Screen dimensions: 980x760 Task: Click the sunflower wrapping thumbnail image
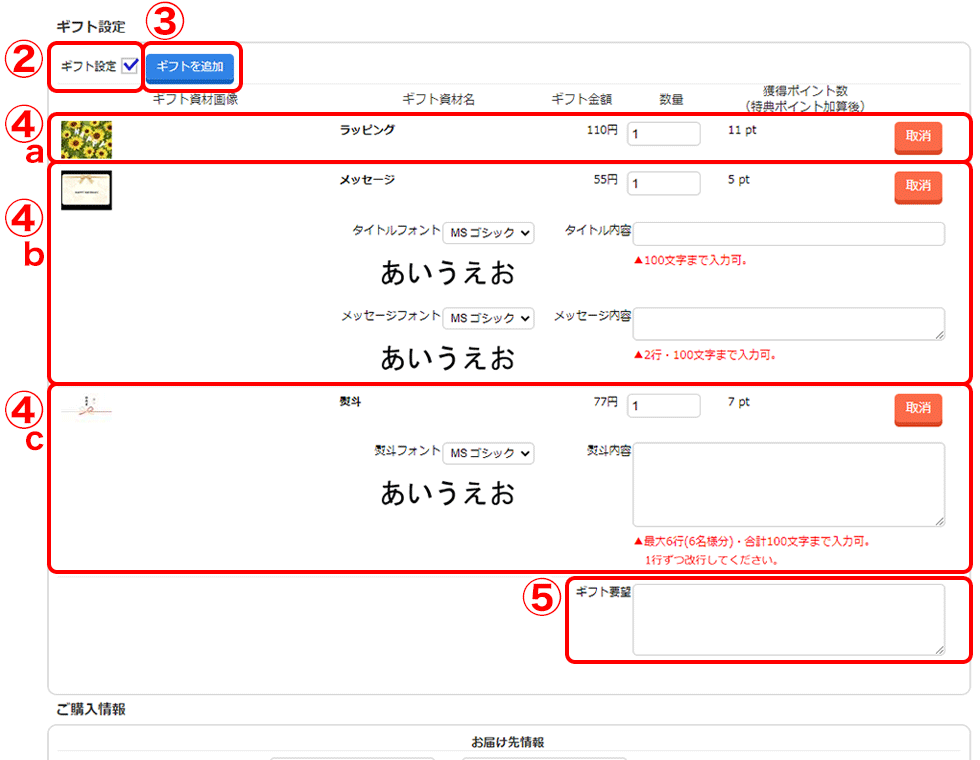(x=86, y=140)
